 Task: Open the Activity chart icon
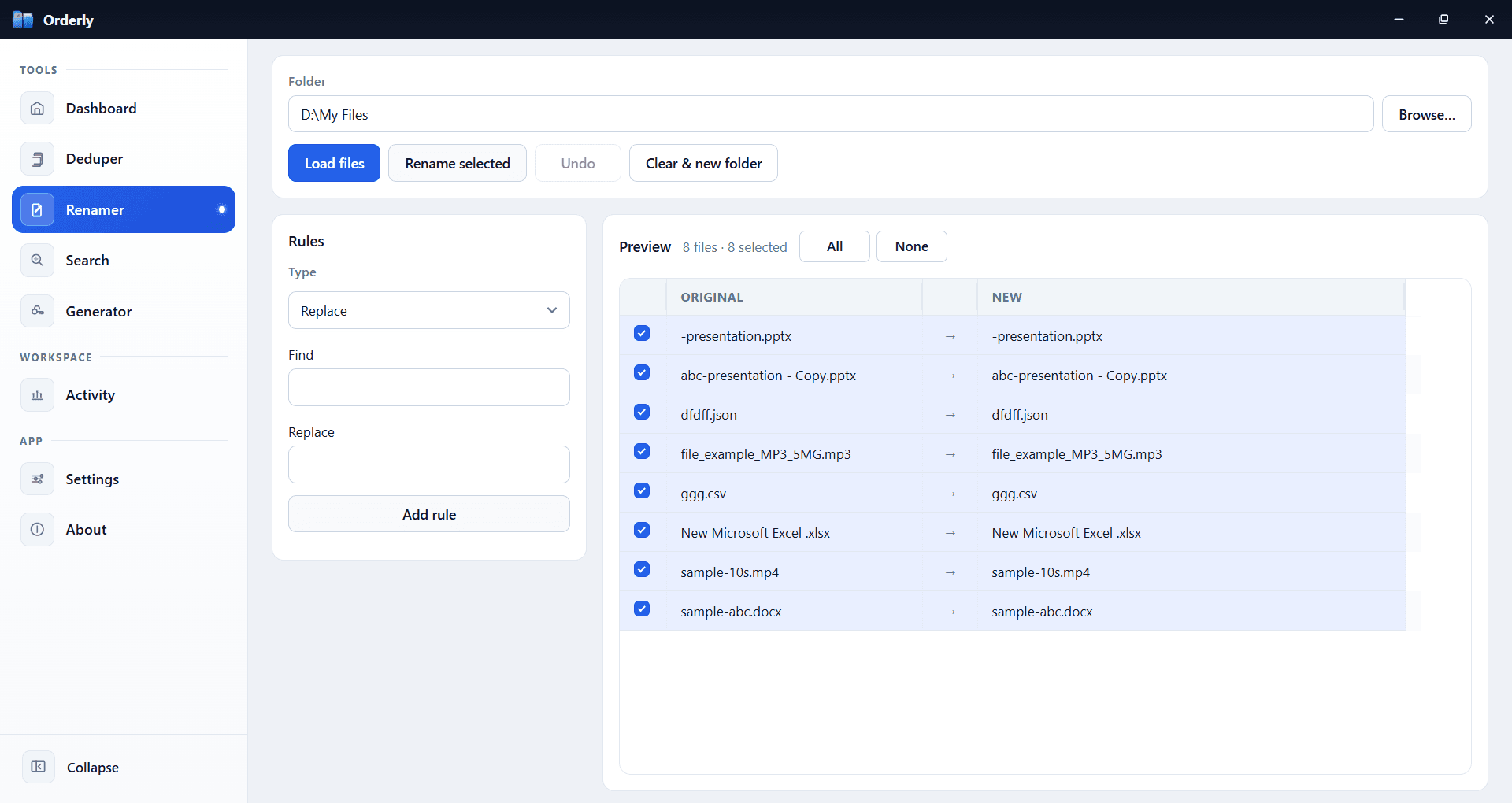tap(37, 395)
